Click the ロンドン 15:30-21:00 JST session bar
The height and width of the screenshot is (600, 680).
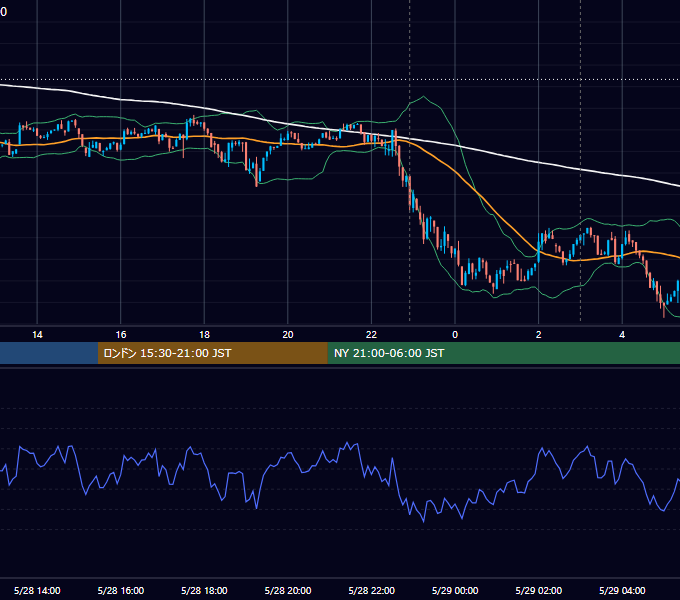[212, 353]
